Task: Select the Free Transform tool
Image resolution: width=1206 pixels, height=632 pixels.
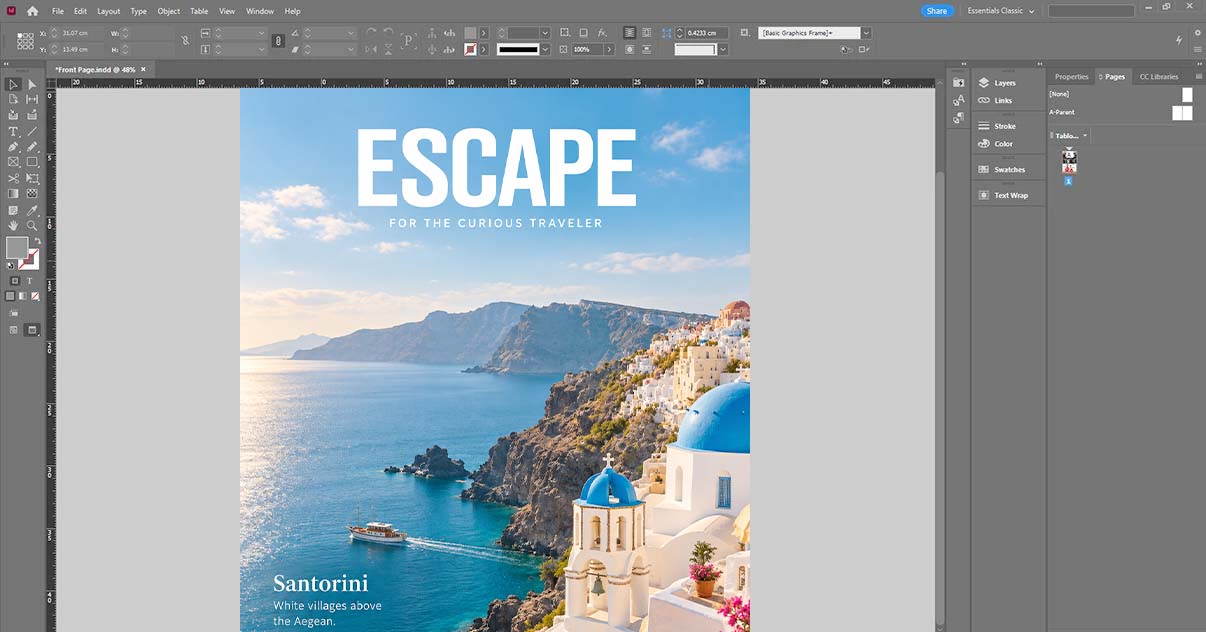Action: [32, 178]
